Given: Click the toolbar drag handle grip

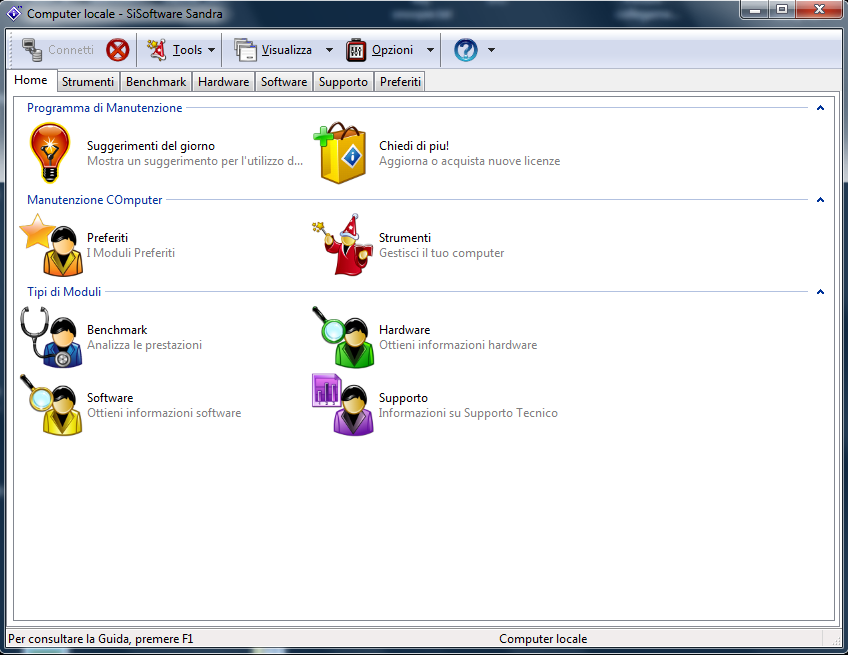Looking at the screenshot, I should pos(13,50).
